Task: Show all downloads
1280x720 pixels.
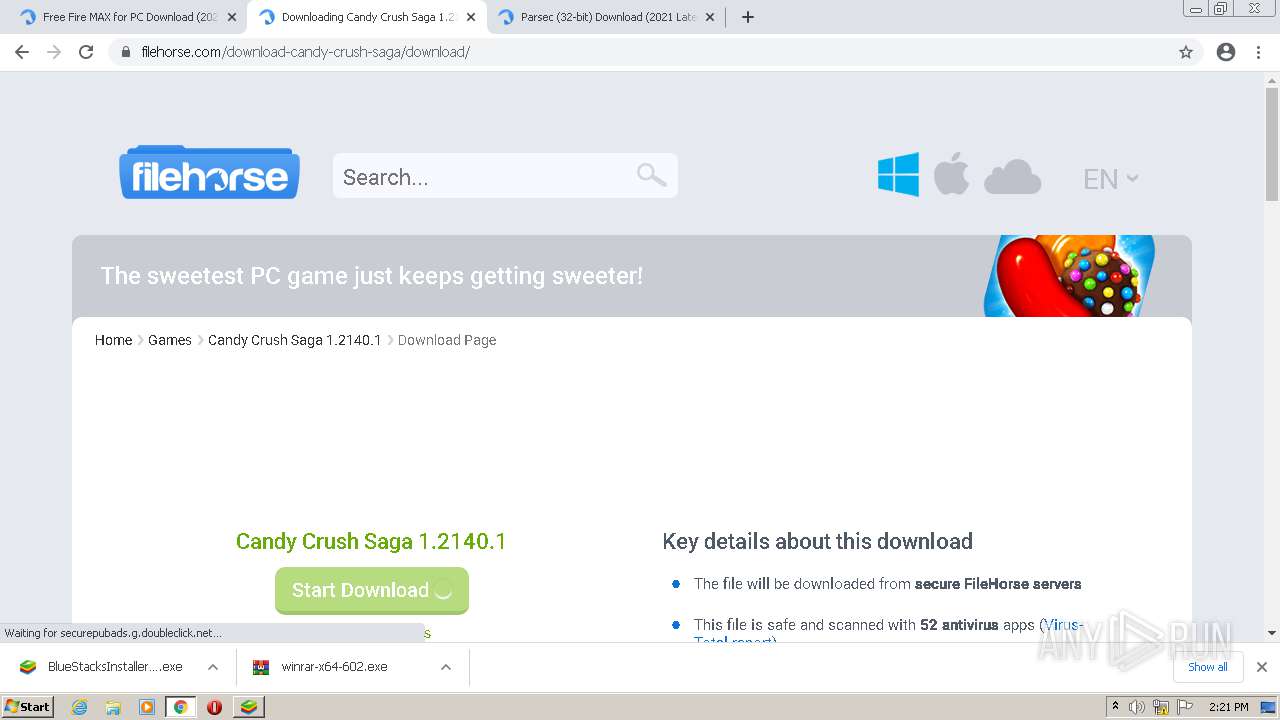Action: [1208, 667]
